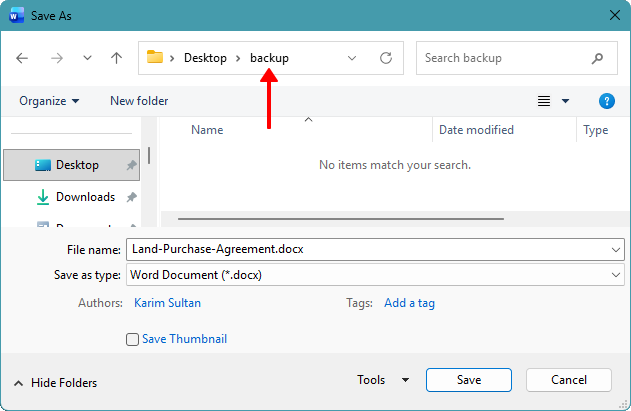Click the Word icon in title bar
Image resolution: width=631 pixels, height=411 pixels.
[x=16, y=16]
